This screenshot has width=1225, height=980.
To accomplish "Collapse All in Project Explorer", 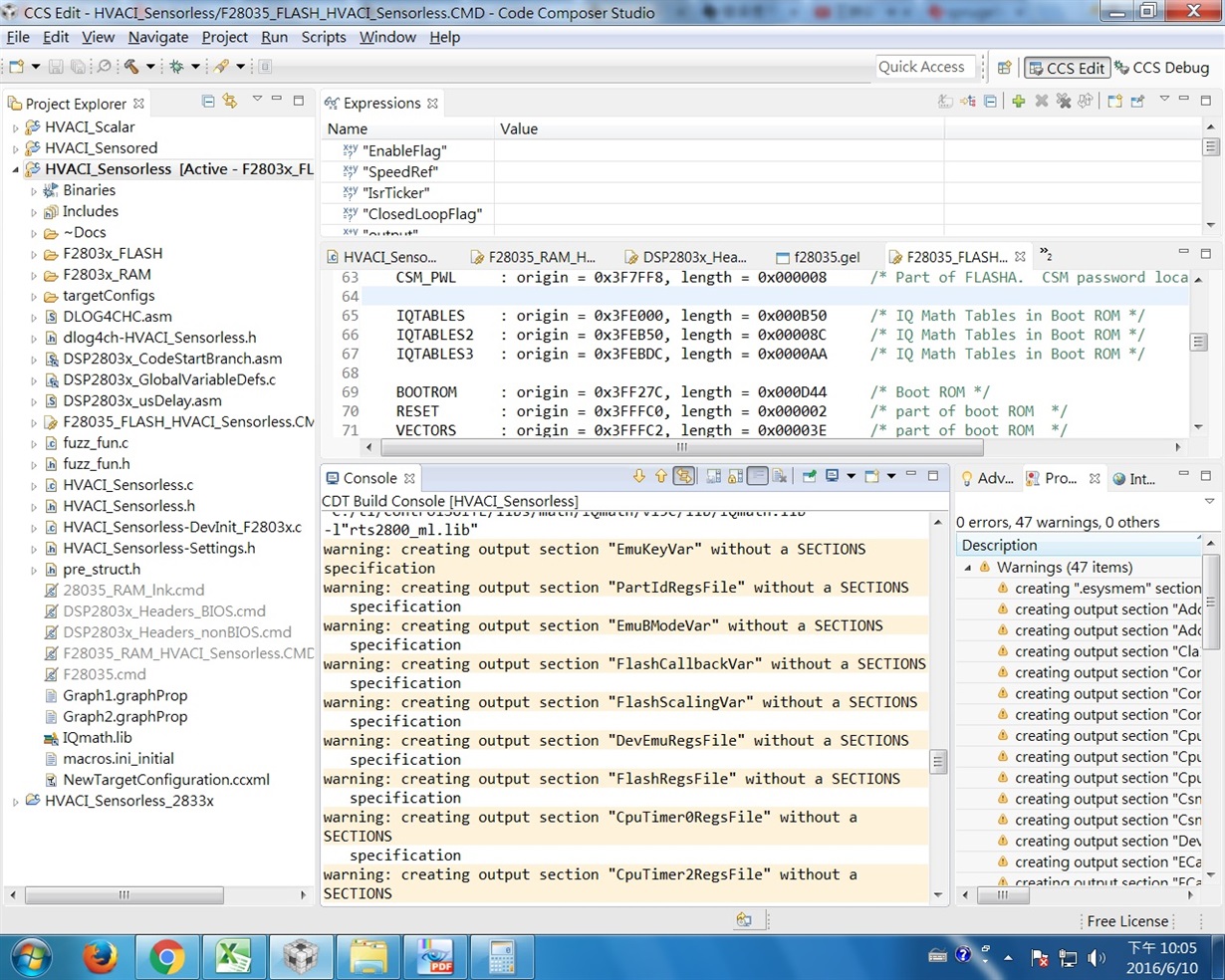I will (x=208, y=102).
